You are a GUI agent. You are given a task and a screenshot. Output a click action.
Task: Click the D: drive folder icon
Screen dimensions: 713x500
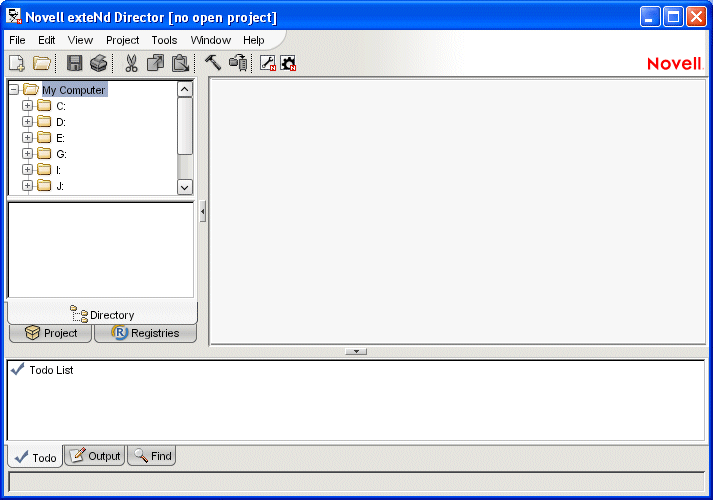click(x=44, y=121)
